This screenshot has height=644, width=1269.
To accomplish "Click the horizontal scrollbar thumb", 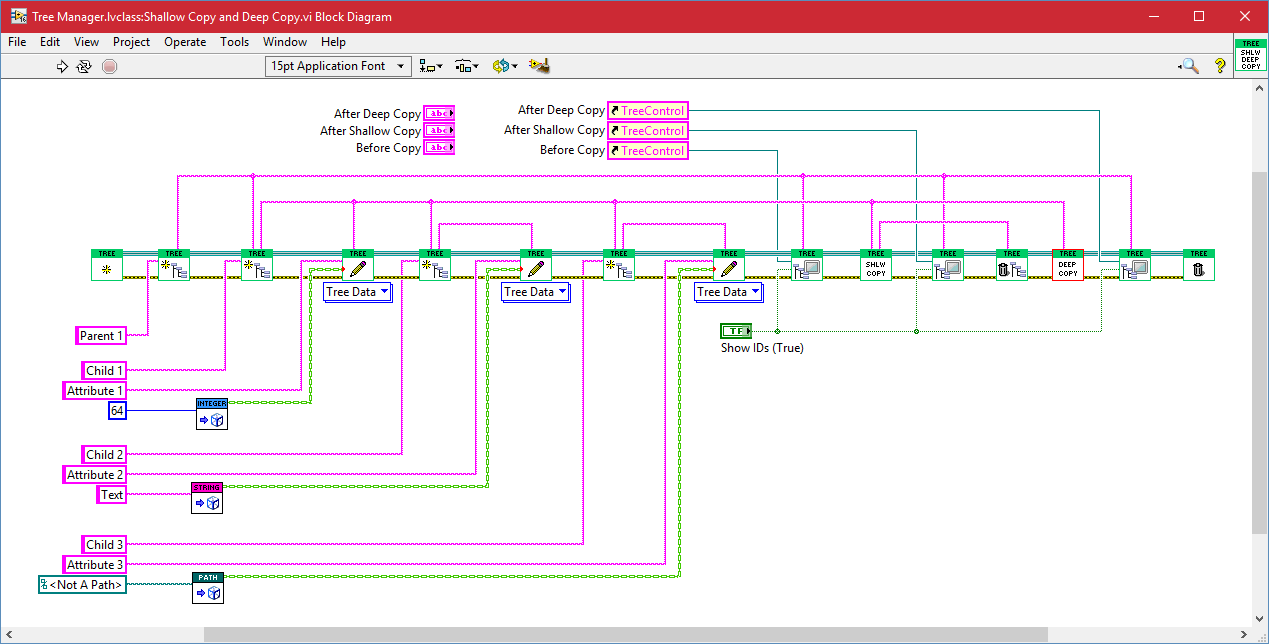I will pyautogui.click(x=625, y=634).
